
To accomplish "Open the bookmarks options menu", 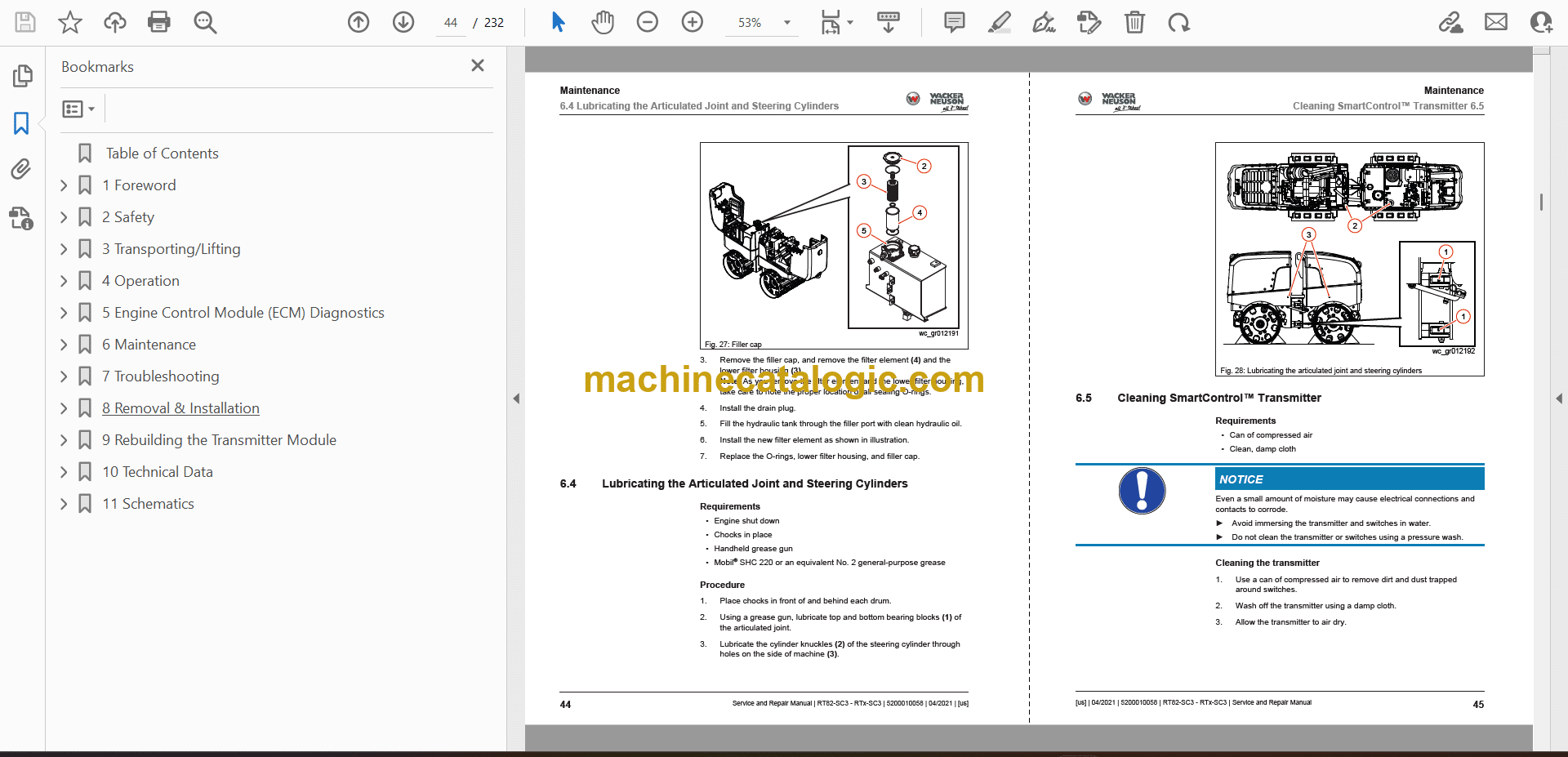I will click(x=78, y=109).
